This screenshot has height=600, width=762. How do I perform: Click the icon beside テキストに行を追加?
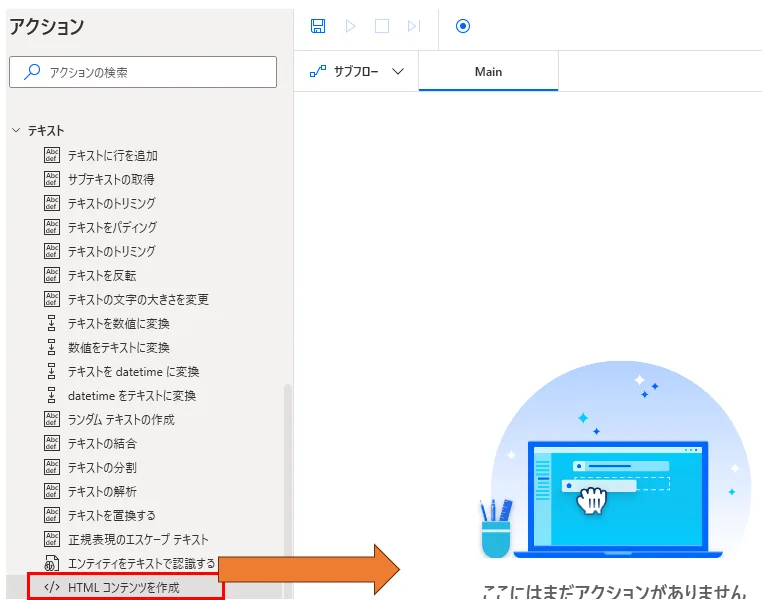[x=52, y=155]
